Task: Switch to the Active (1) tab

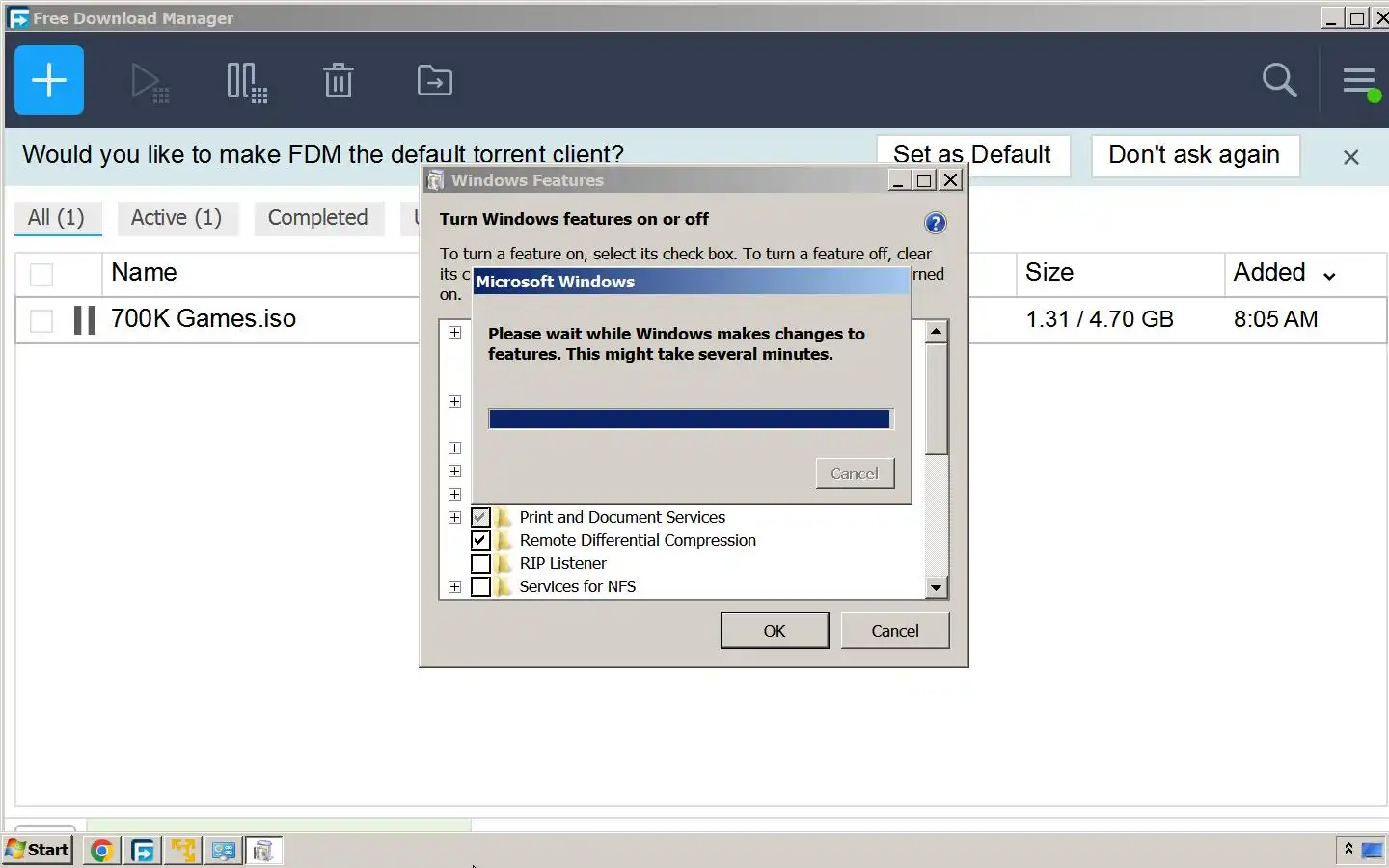Action: click(x=177, y=218)
